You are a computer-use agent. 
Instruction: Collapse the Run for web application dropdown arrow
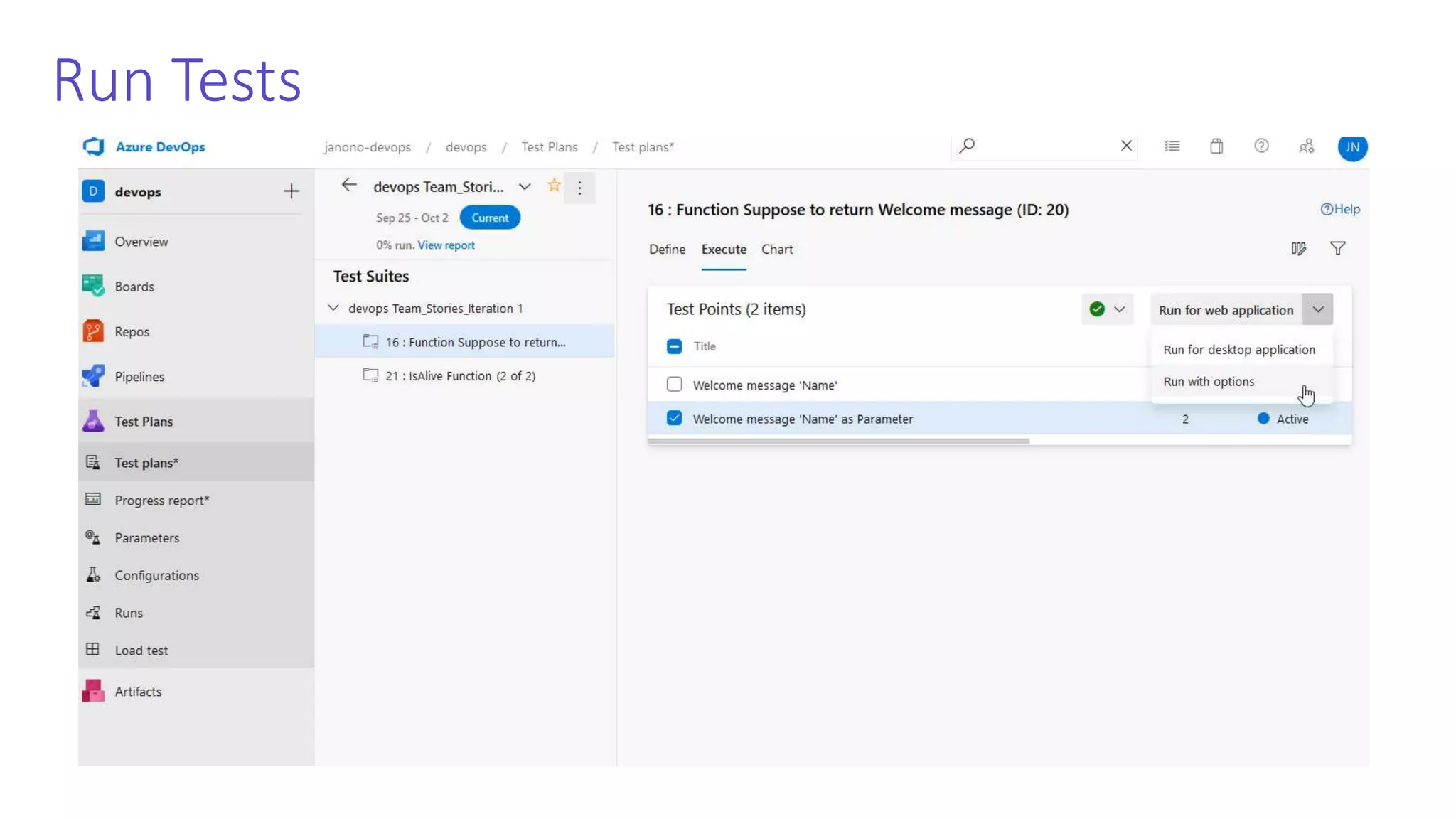point(1317,309)
